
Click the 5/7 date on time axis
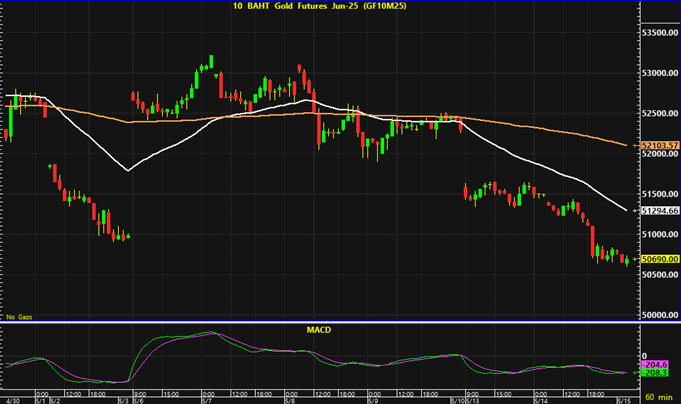(x=207, y=398)
